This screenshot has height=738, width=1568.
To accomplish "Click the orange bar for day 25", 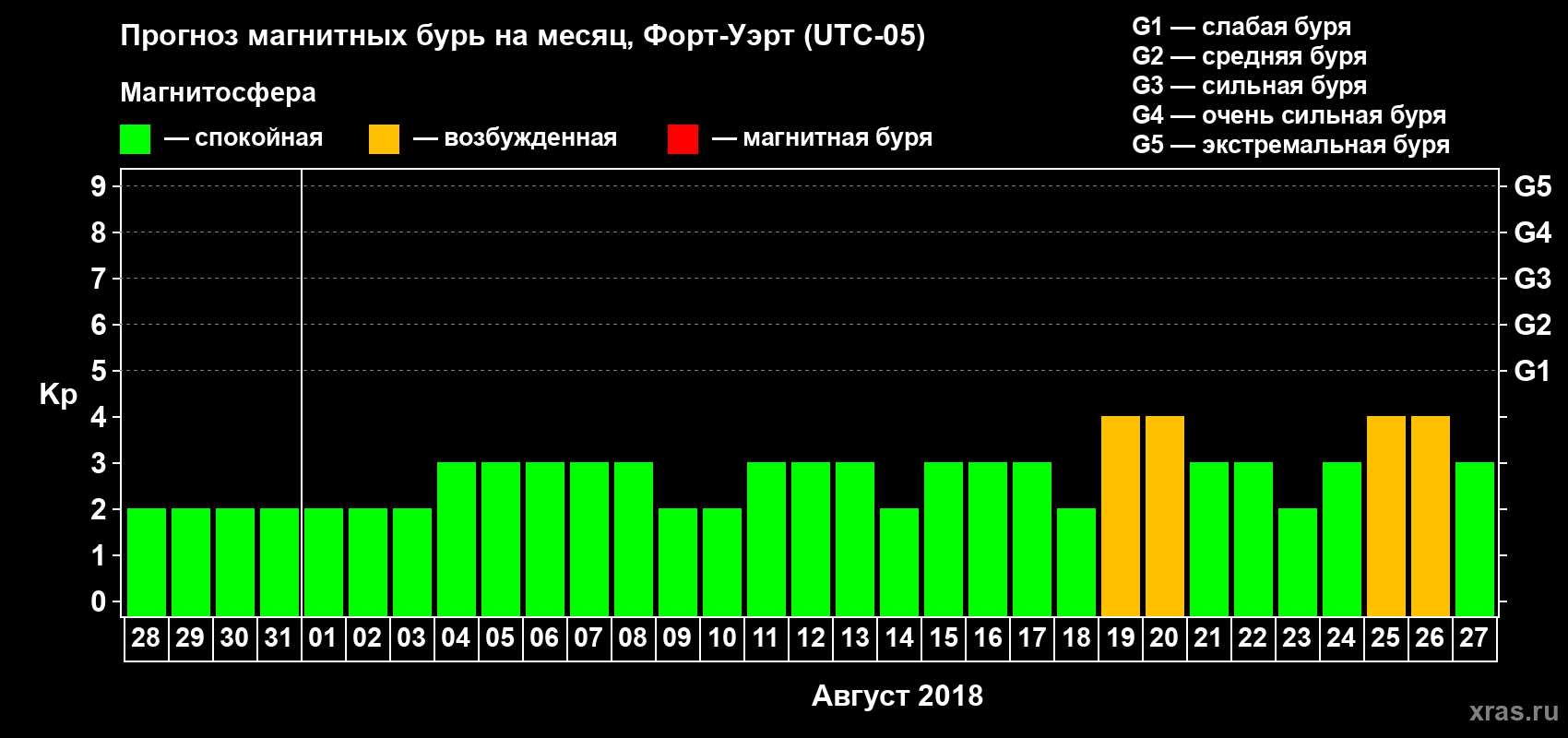I will (x=1386, y=516).
